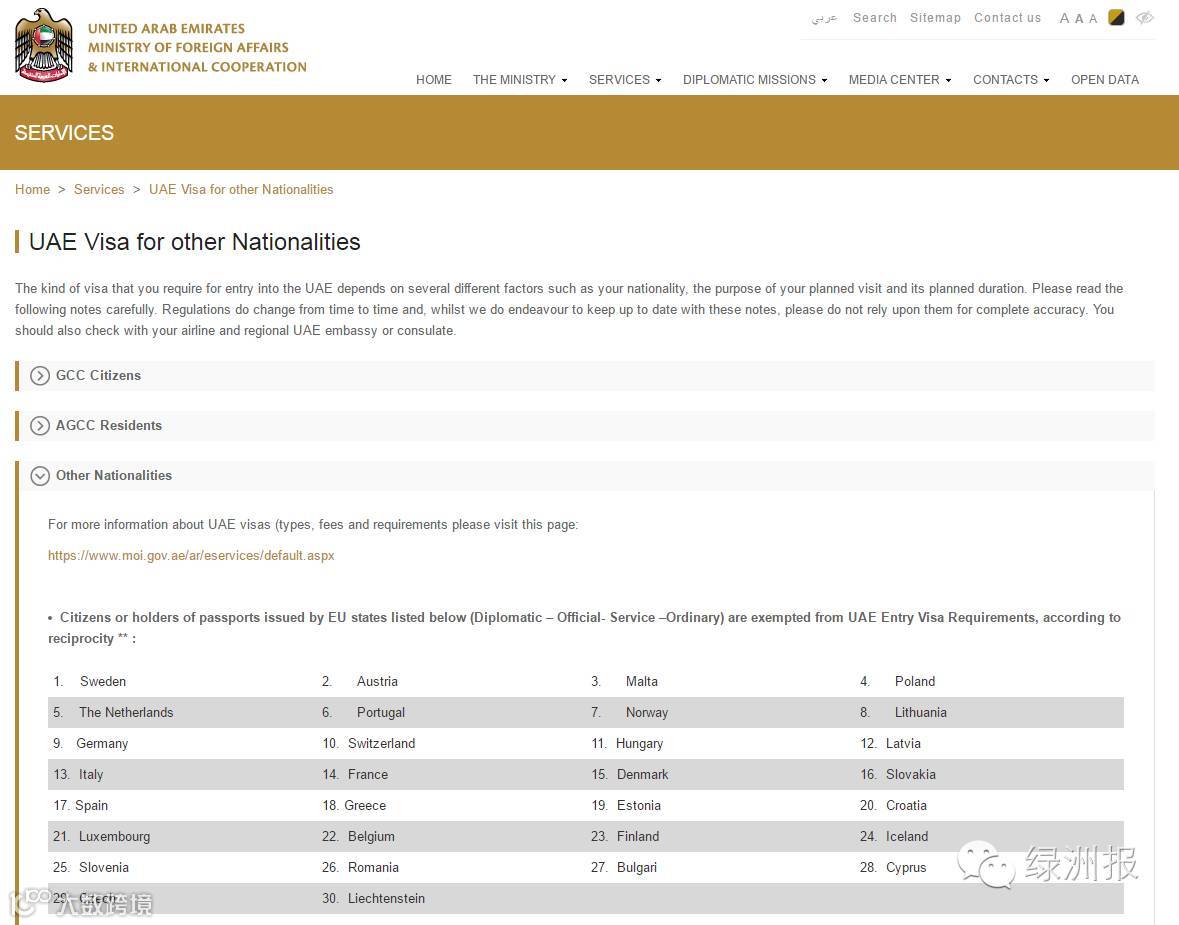Click Germany in the country list
Screen dimensions: 1179x925
tap(102, 744)
